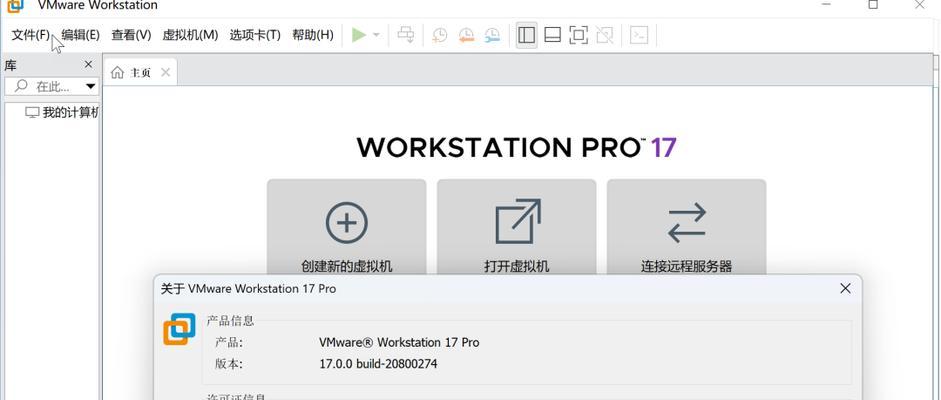Image resolution: width=941 pixels, height=400 pixels.
Task: Toggle the thumbnail bar view icon
Action: pos(552,35)
